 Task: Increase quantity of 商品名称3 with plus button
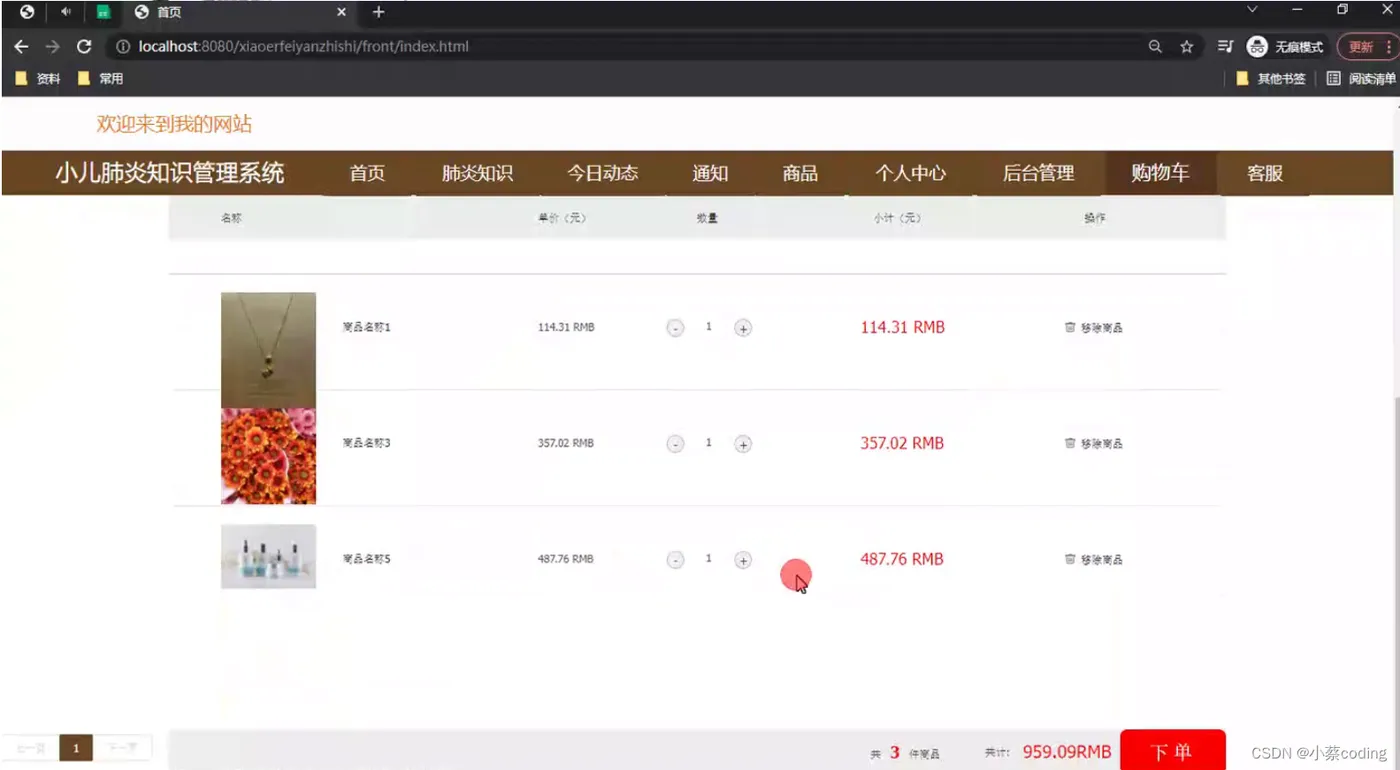[743, 444]
